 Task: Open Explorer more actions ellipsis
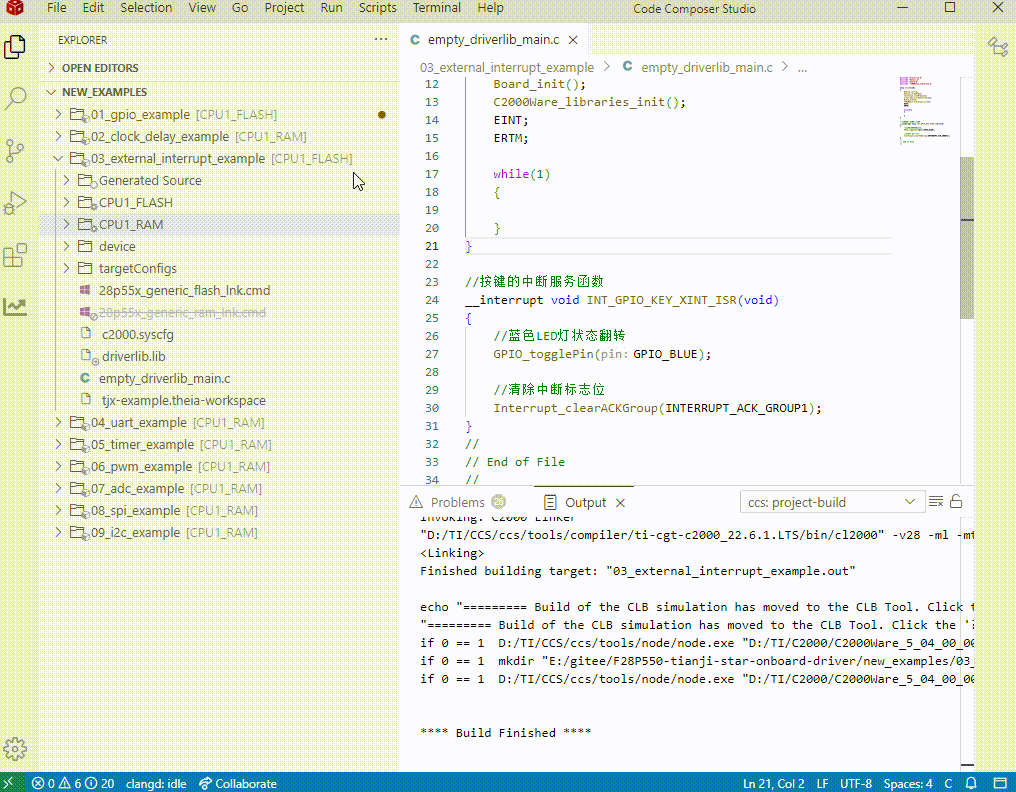click(x=380, y=40)
